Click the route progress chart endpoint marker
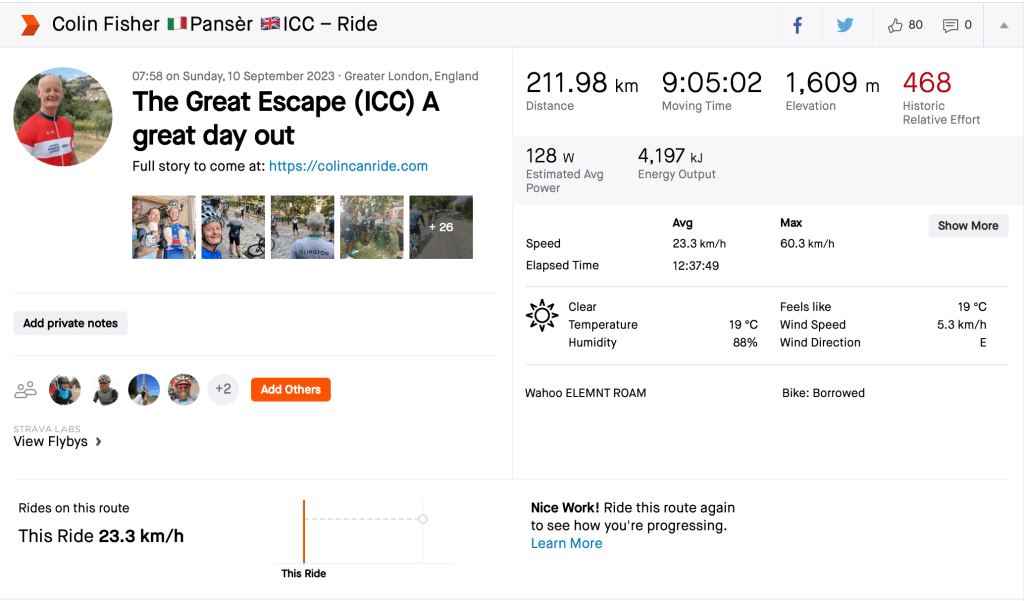Image resolution: width=1024 pixels, height=601 pixels. click(423, 518)
